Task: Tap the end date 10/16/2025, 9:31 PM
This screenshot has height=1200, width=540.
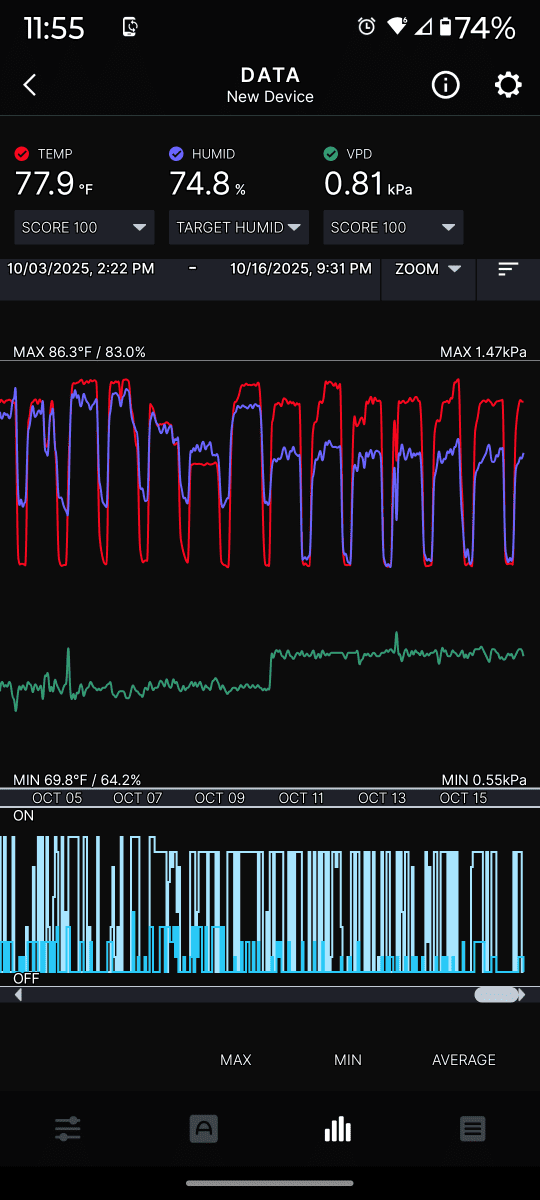Action: tap(301, 268)
